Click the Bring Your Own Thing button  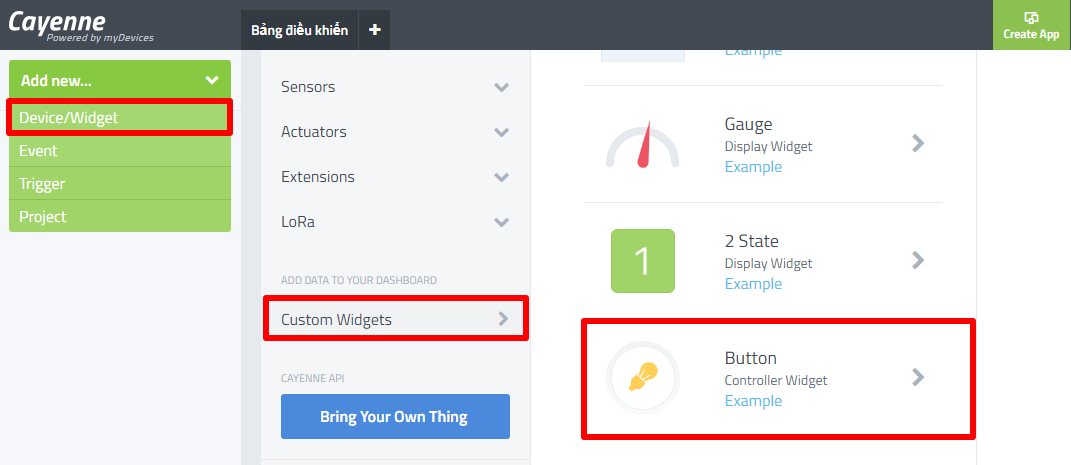click(395, 416)
